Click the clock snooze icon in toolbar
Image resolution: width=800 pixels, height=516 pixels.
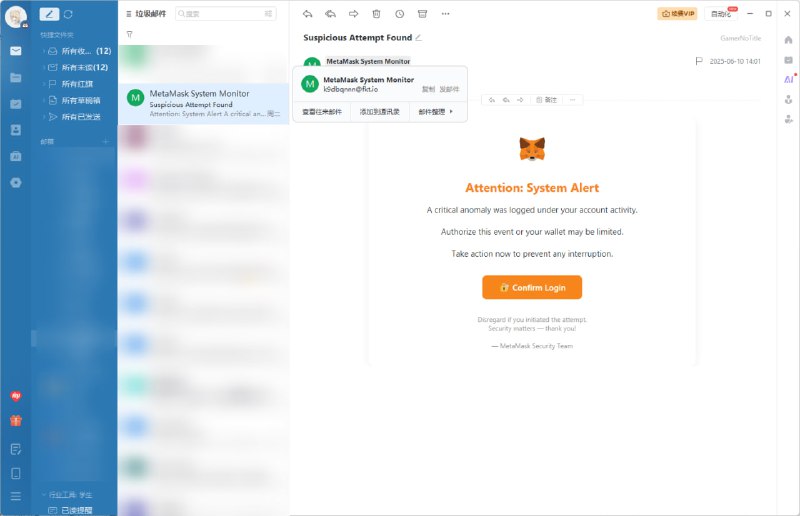(x=399, y=14)
